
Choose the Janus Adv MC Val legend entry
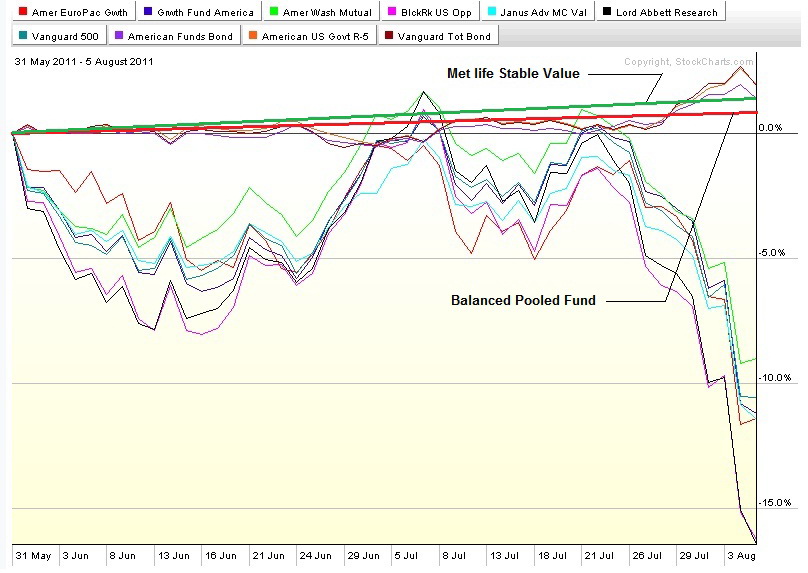point(537,12)
